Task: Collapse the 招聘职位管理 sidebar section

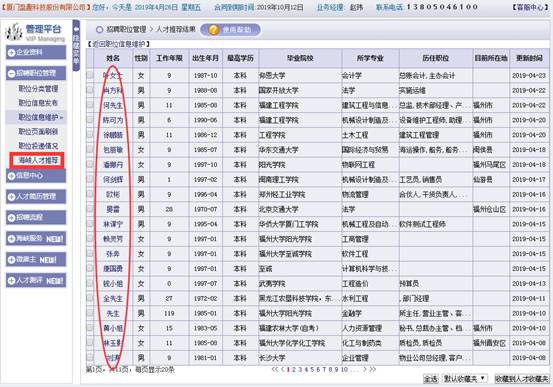Action: tap(36, 73)
